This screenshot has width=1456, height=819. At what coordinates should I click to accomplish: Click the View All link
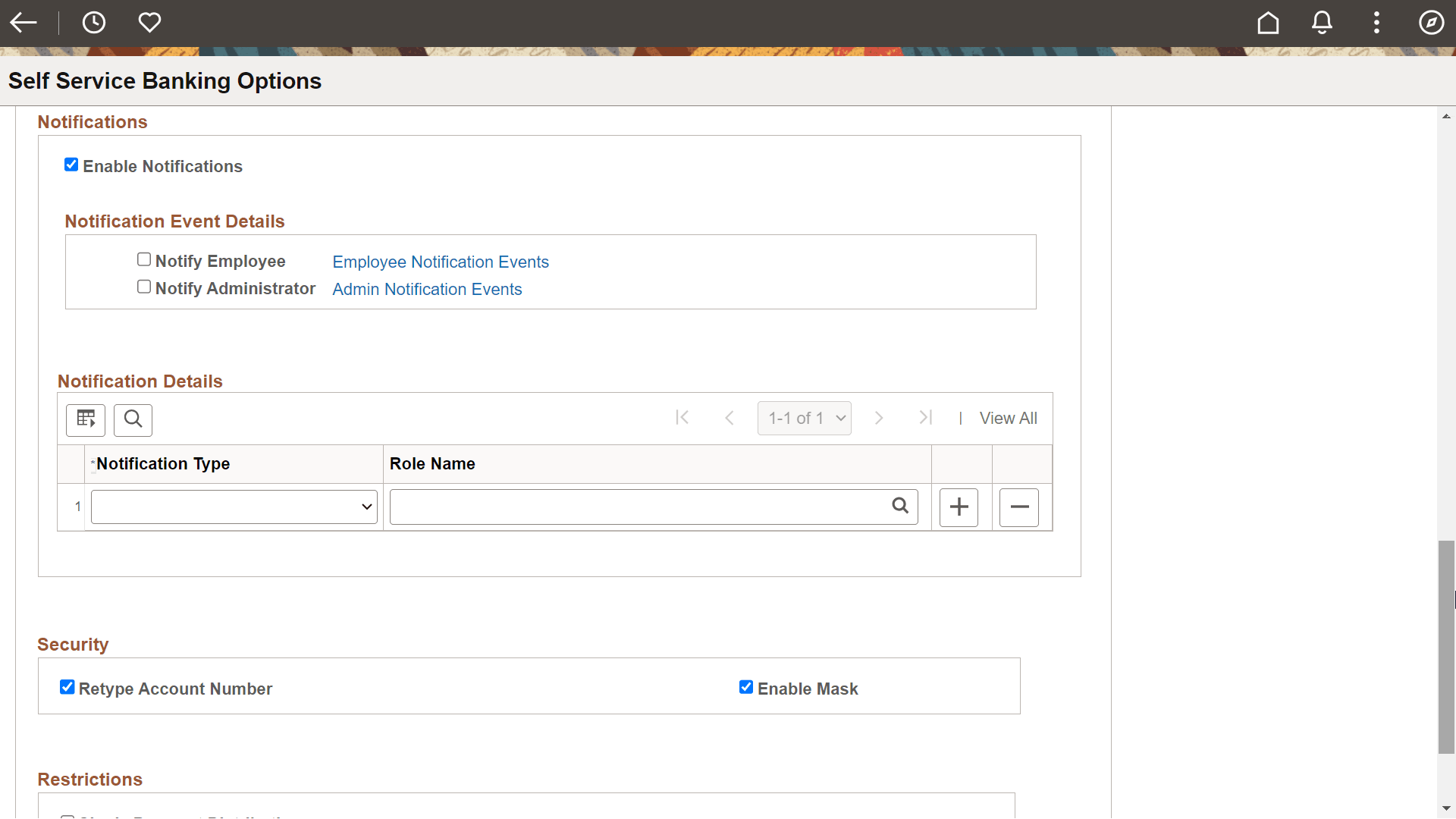[1009, 418]
